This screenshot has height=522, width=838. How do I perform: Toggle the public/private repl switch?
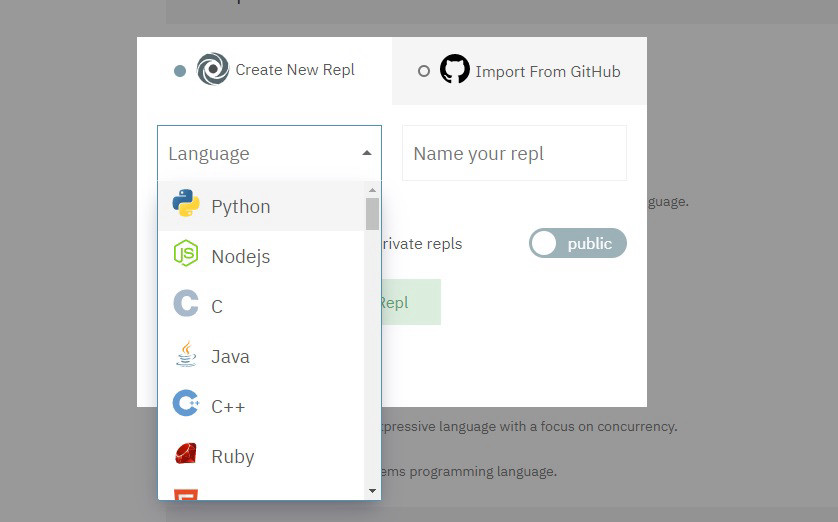click(578, 243)
